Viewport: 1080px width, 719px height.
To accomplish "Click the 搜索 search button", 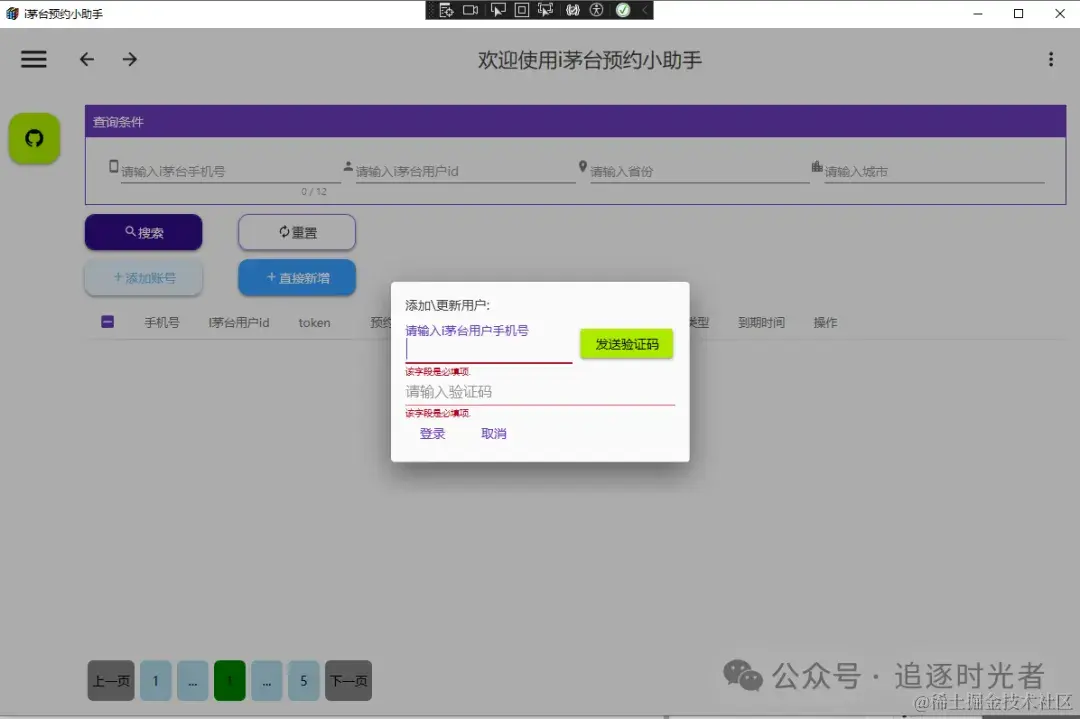I will [143, 232].
